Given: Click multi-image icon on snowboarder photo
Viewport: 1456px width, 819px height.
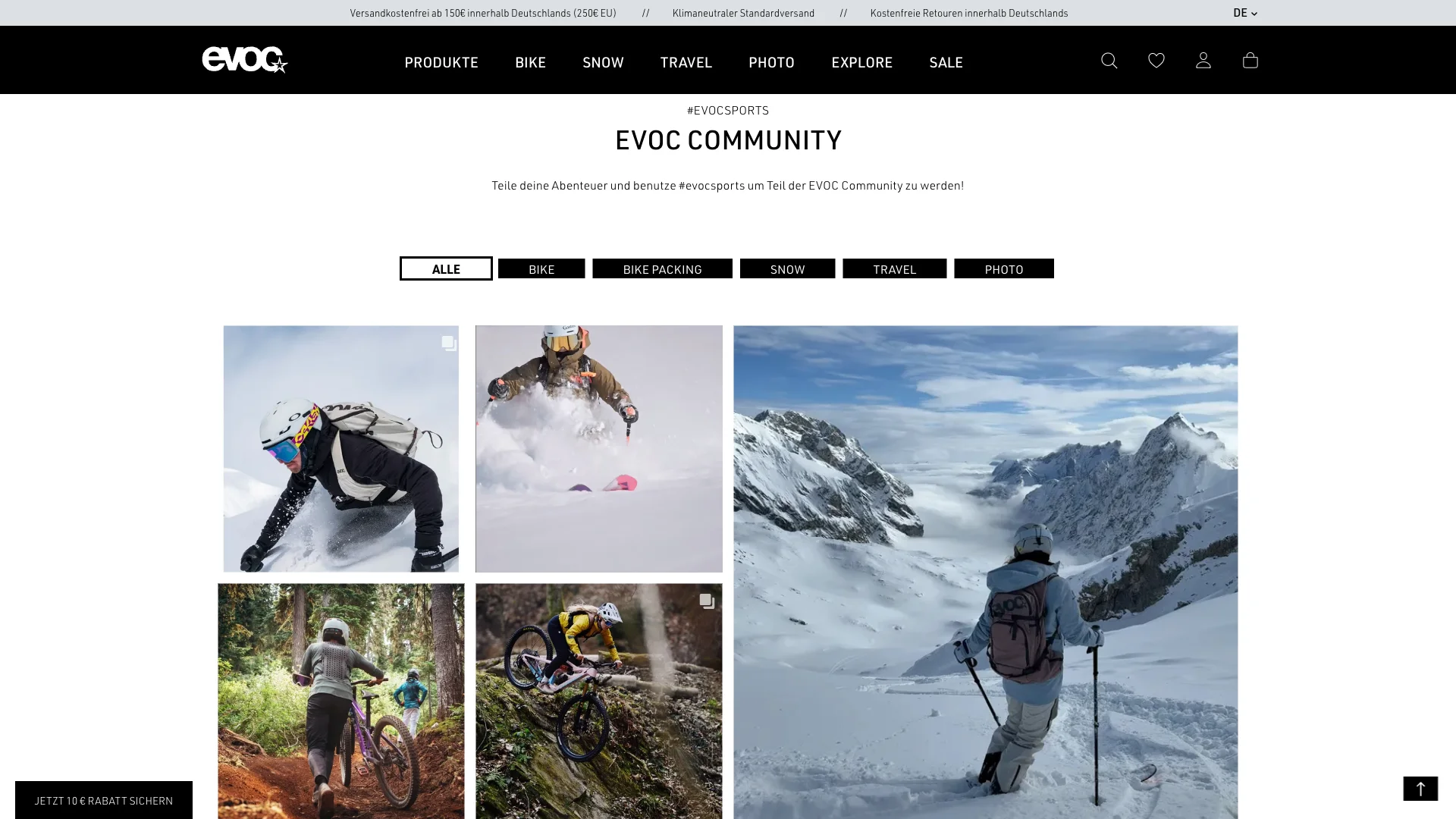Looking at the screenshot, I should (x=449, y=344).
